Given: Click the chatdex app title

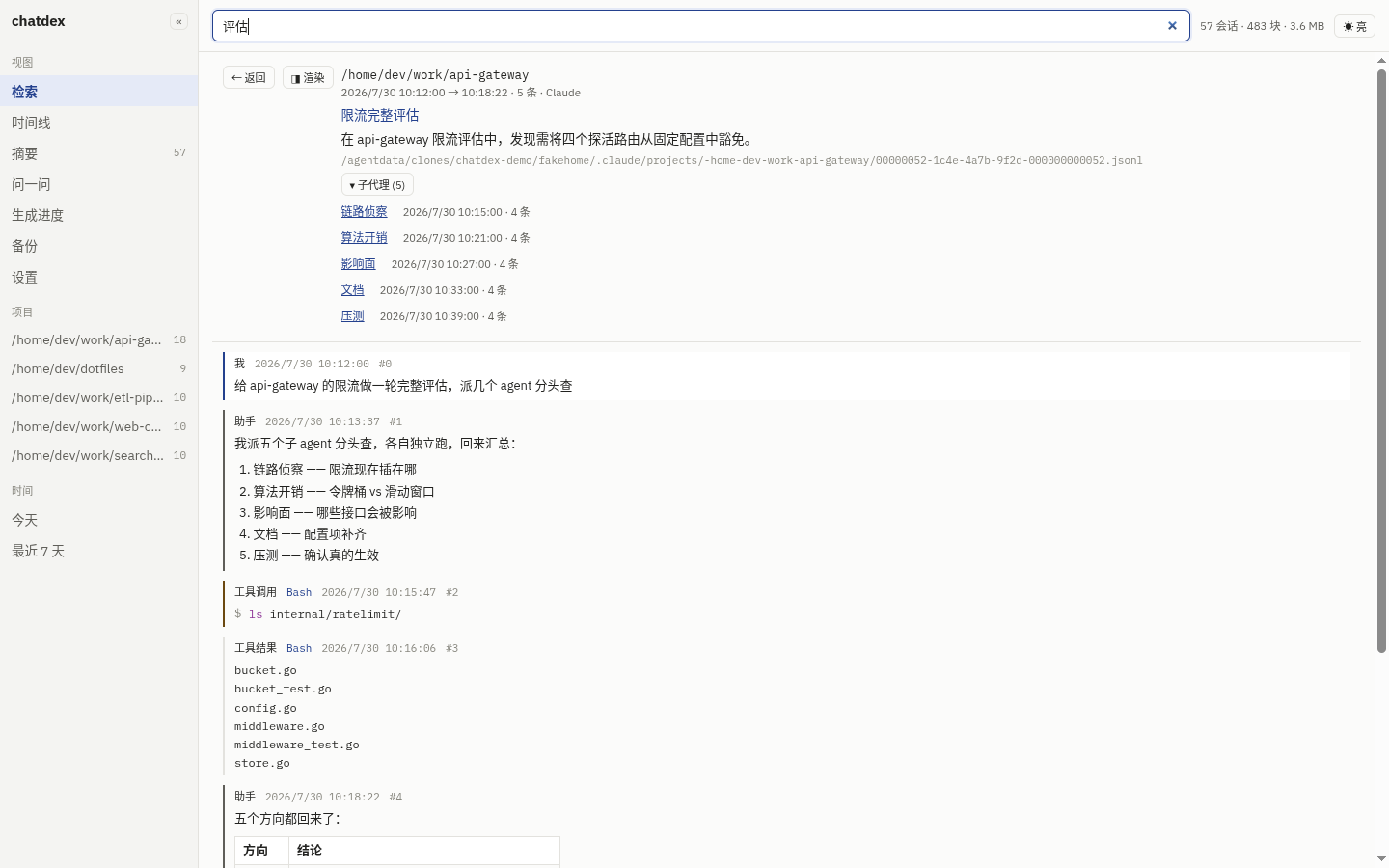Looking at the screenshot, I should pos(39,21).
